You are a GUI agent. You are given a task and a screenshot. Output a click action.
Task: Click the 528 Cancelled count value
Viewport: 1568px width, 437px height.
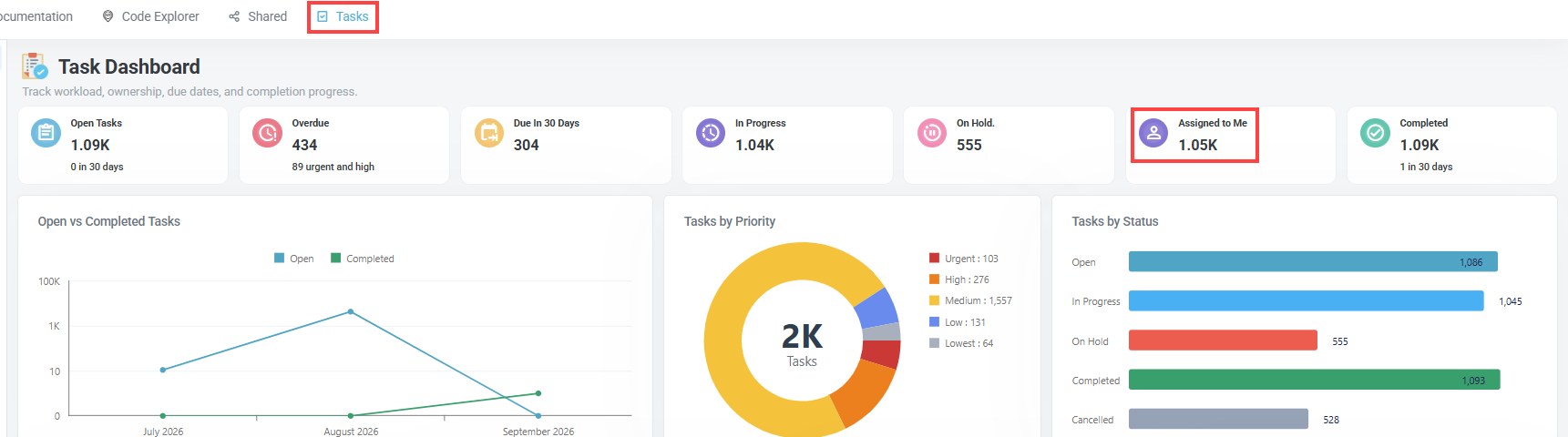(x=1331, y=420)
